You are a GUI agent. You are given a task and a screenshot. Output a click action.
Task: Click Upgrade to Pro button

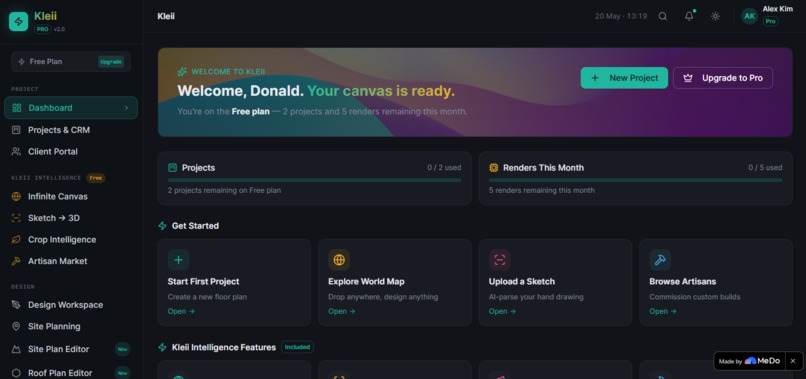pyautogui.click(x=723, y=78)
